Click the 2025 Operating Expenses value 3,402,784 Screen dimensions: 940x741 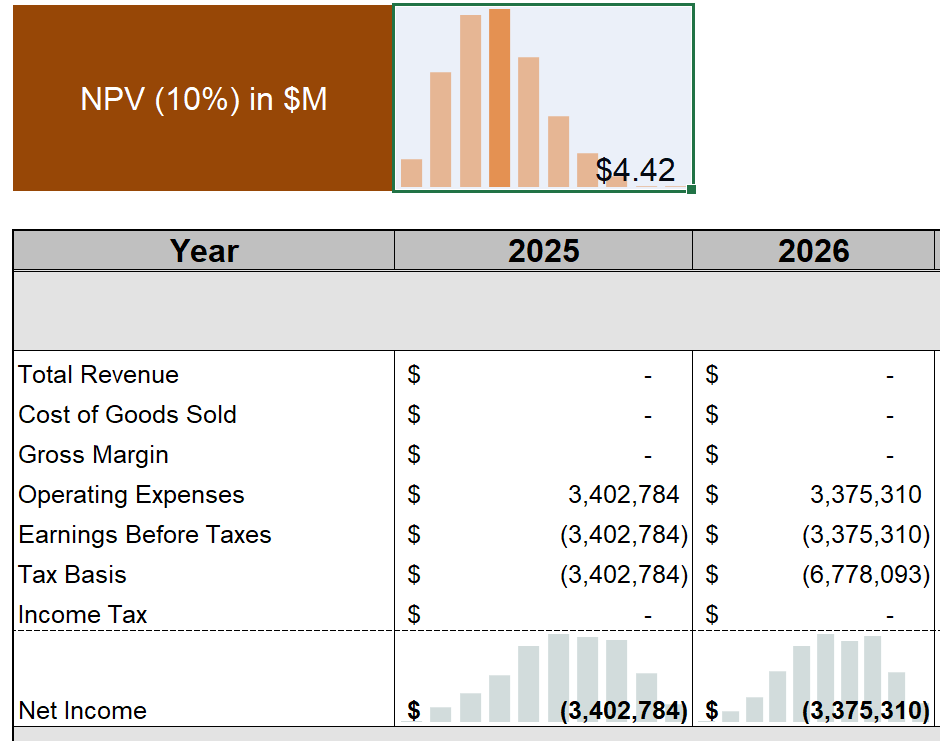[623, 495]
